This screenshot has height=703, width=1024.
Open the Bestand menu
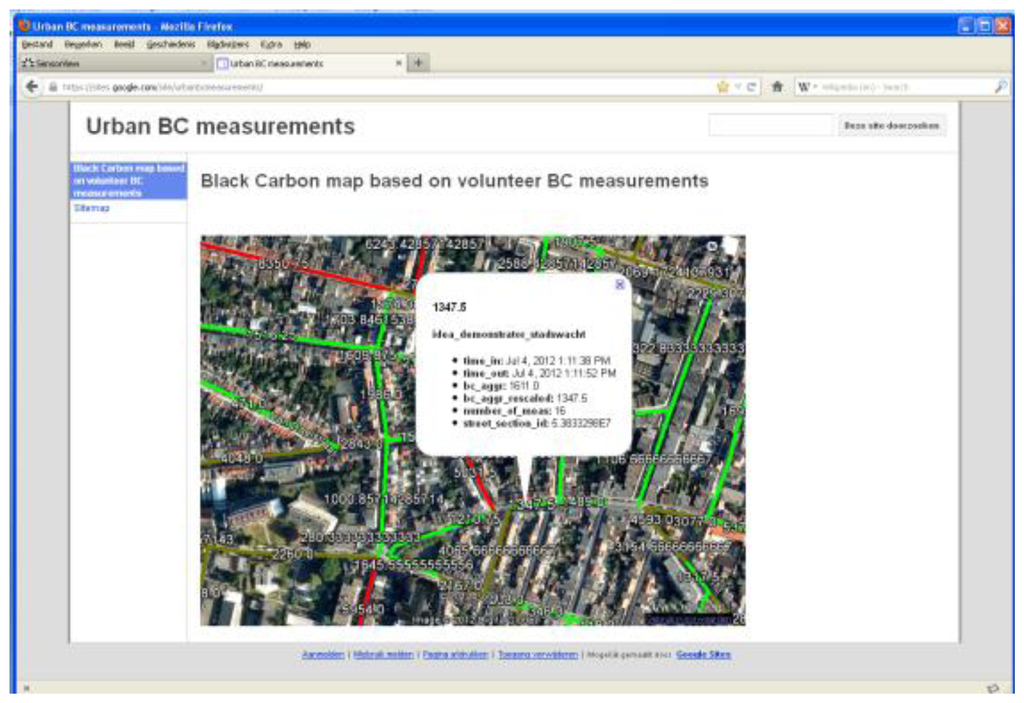click(x=36, y=45)
